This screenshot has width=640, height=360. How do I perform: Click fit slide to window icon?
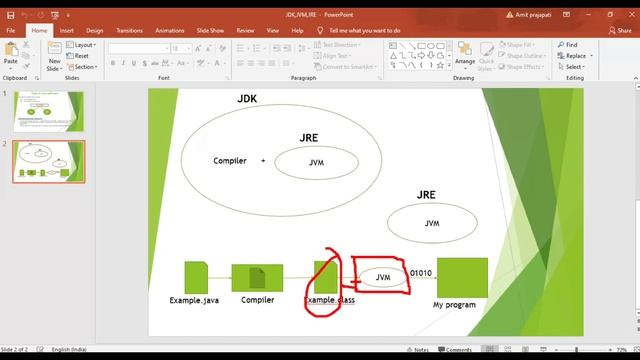(636, 350)
